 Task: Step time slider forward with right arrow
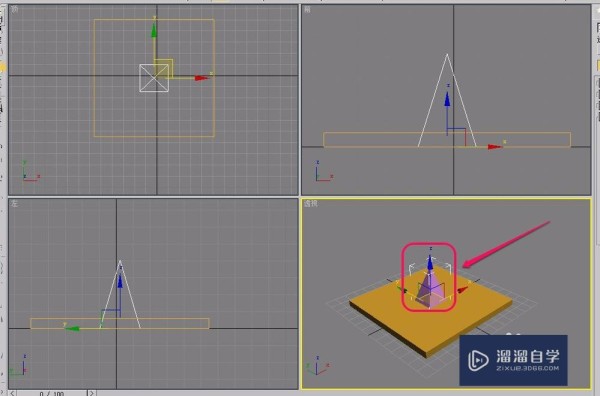point(91,393)
